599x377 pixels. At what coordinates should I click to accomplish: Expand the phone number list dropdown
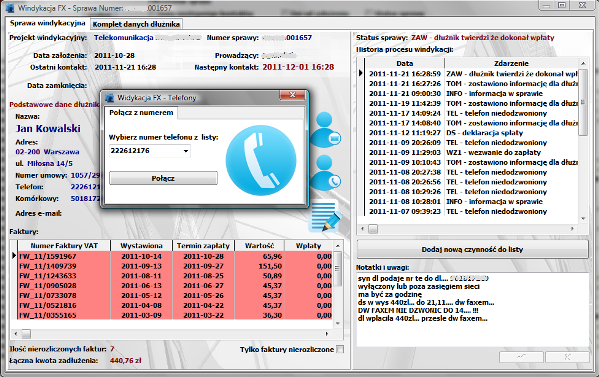[x=186, y=151]
